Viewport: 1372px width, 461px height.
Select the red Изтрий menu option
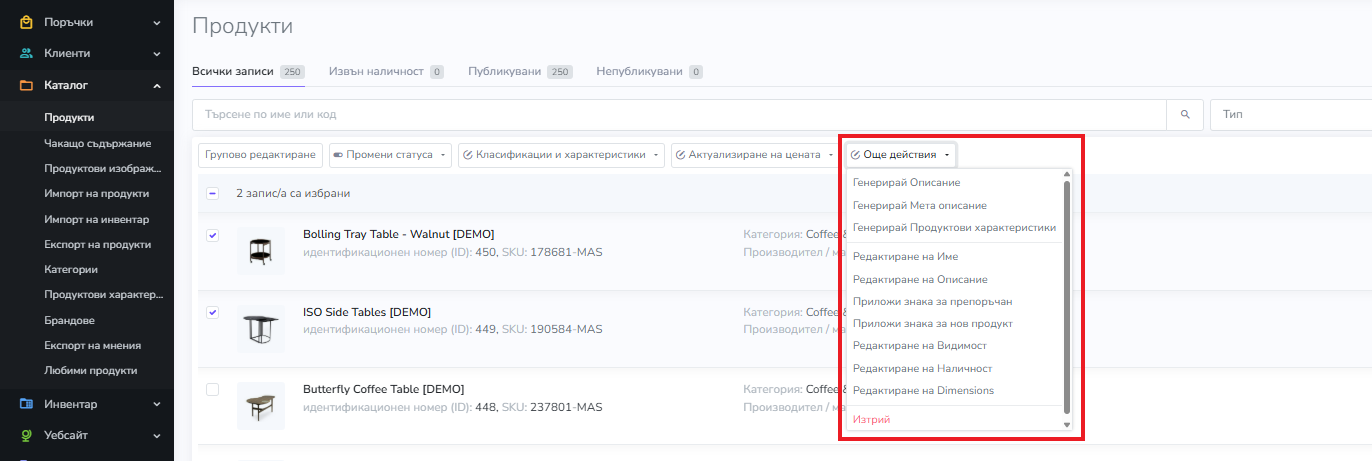871,420
